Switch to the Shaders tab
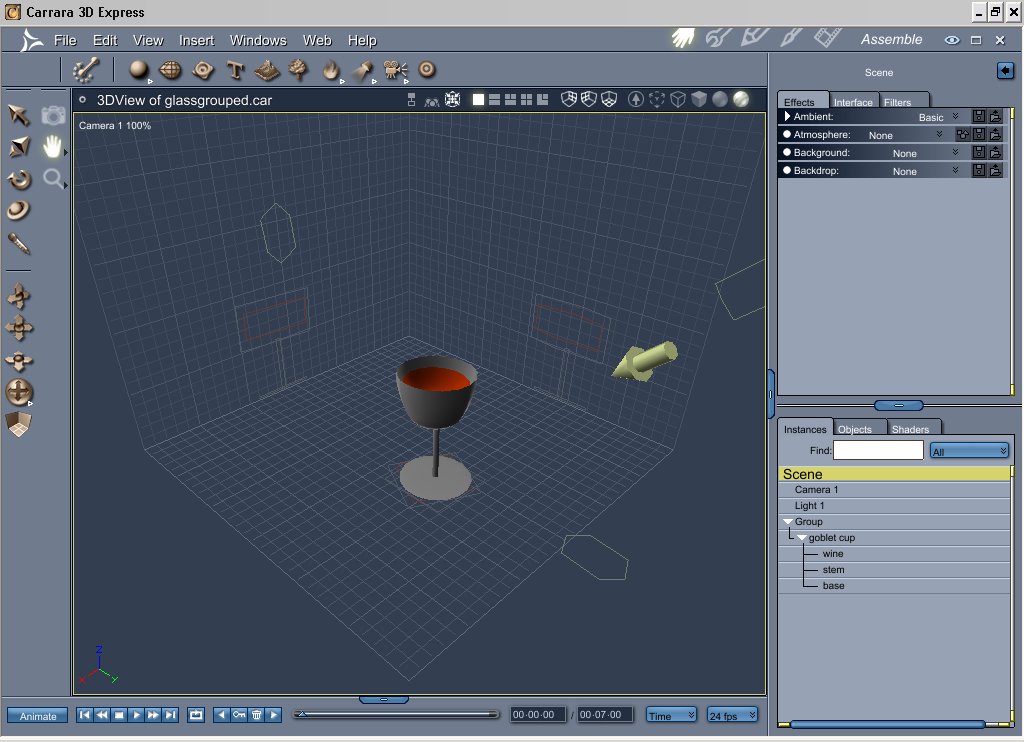This screenshot has width=1024, height=742. 910,429
